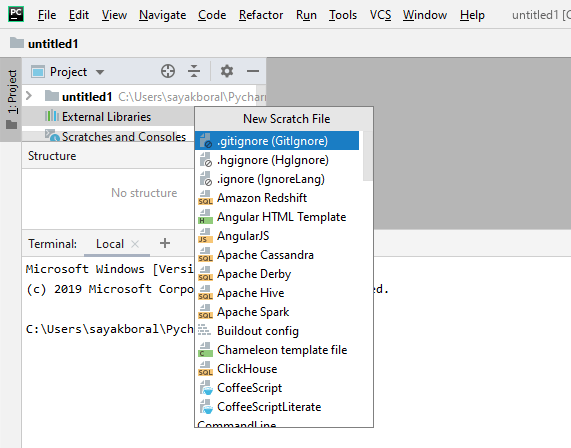Click the PyCharm logo icon
This screenshot has height=448, width=571.
click(x=16, y=14)
